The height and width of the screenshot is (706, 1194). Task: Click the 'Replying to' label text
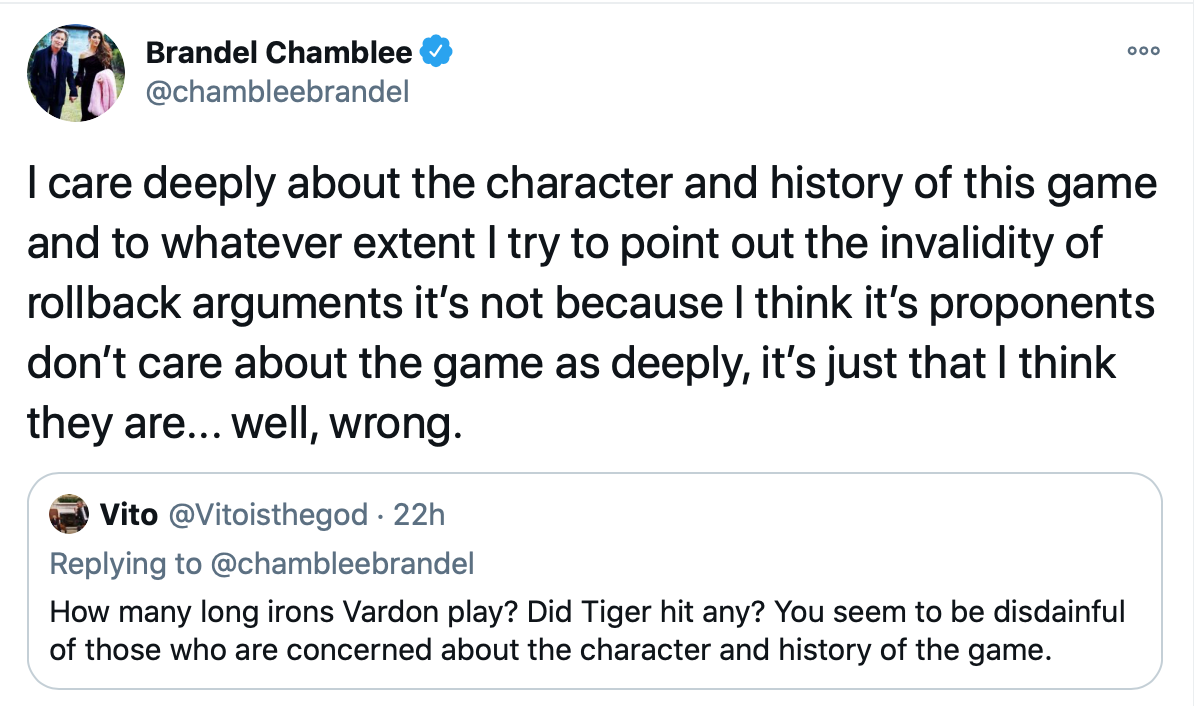point(126,564)
